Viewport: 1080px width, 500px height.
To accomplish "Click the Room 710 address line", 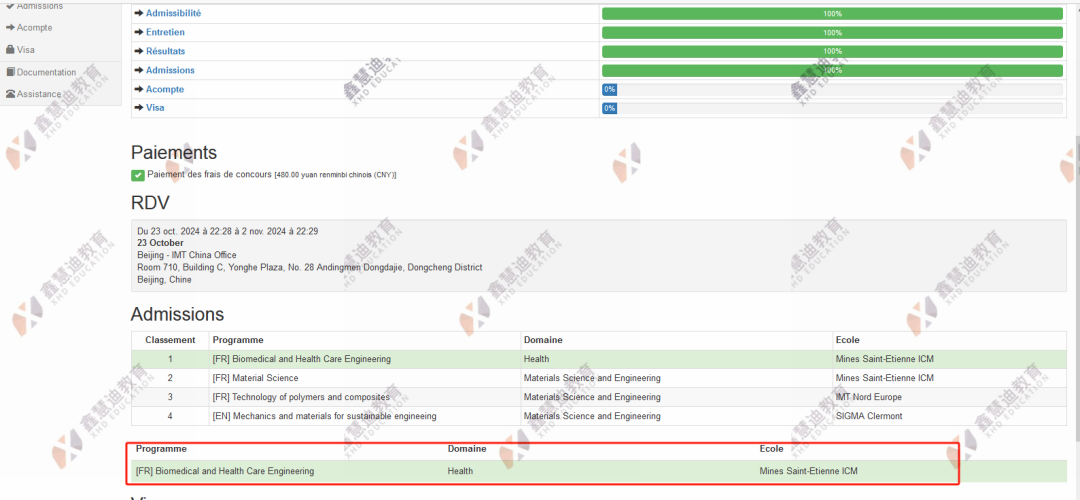I will pos(310,267).
